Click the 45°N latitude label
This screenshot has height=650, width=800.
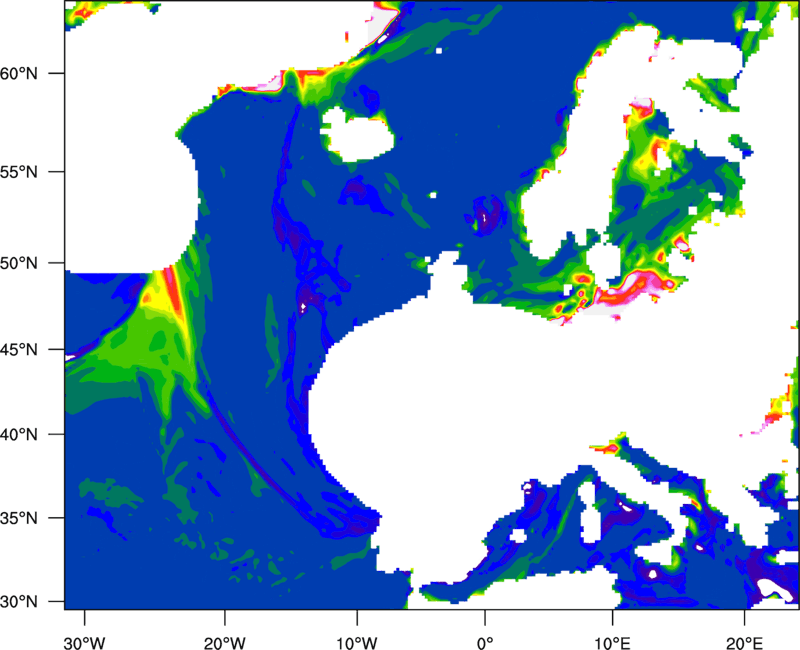click(x=19, y=349)
